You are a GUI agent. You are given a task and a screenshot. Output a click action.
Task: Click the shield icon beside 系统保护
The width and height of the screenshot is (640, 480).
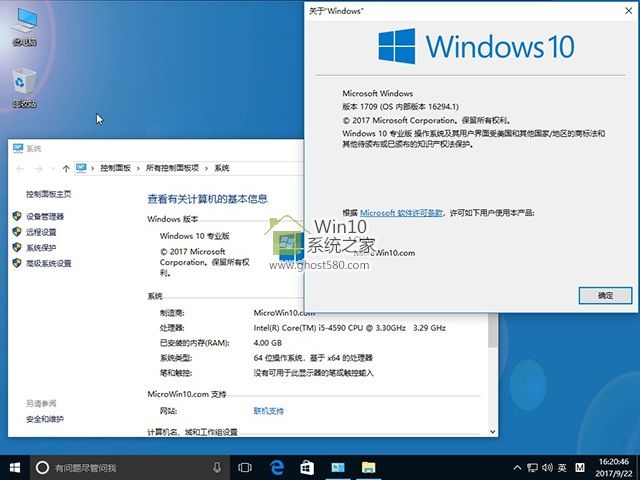pos(17,247)
